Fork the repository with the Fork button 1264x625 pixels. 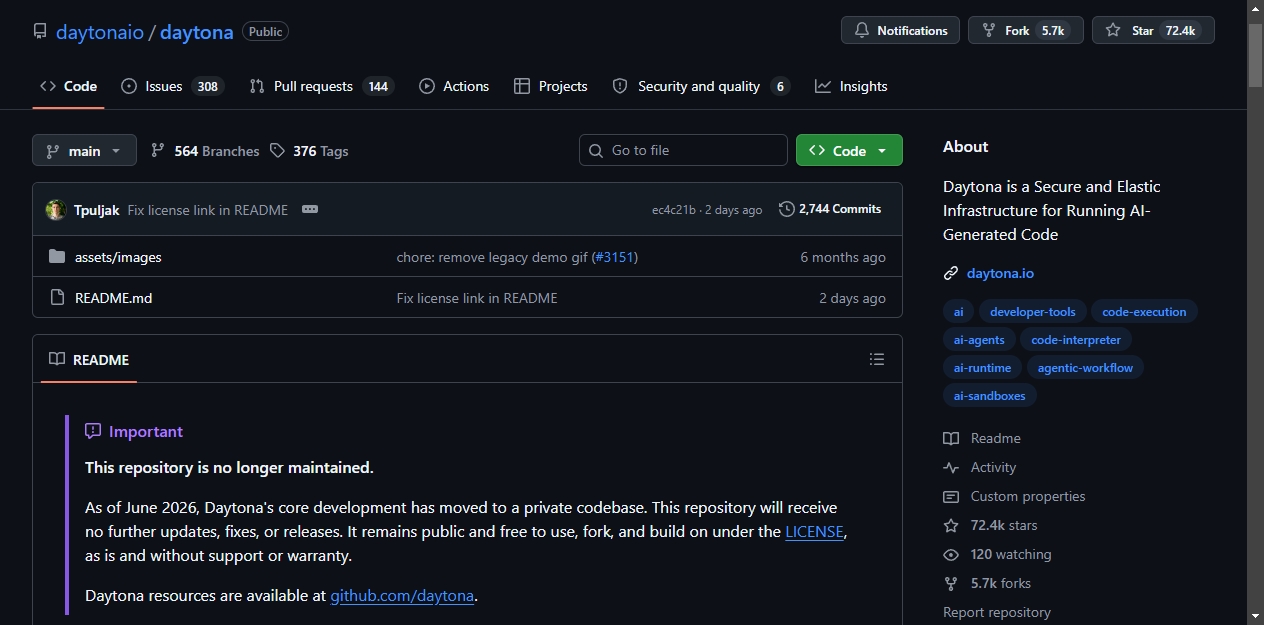(x=1025, y=30)
